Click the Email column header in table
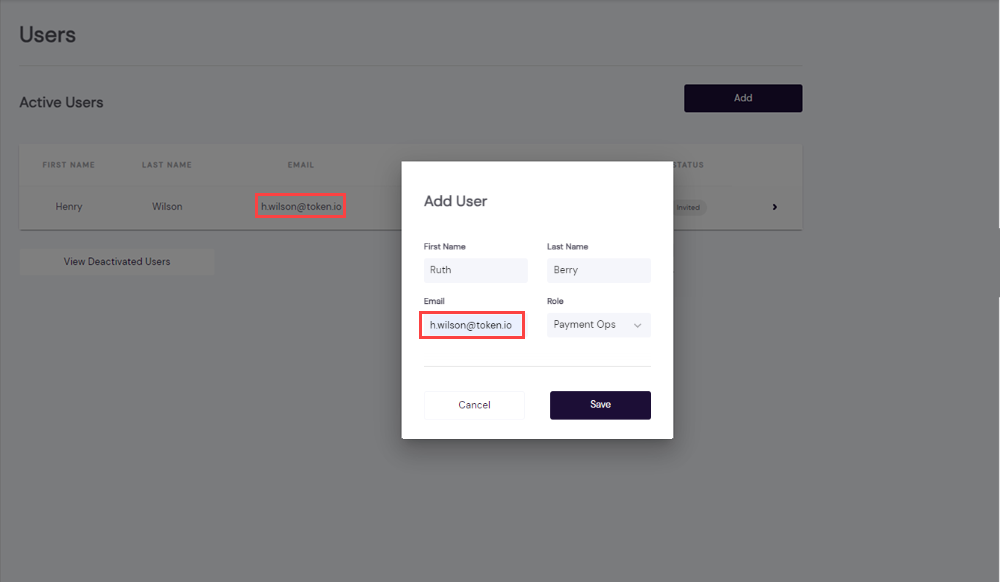 tap(300, 165)
